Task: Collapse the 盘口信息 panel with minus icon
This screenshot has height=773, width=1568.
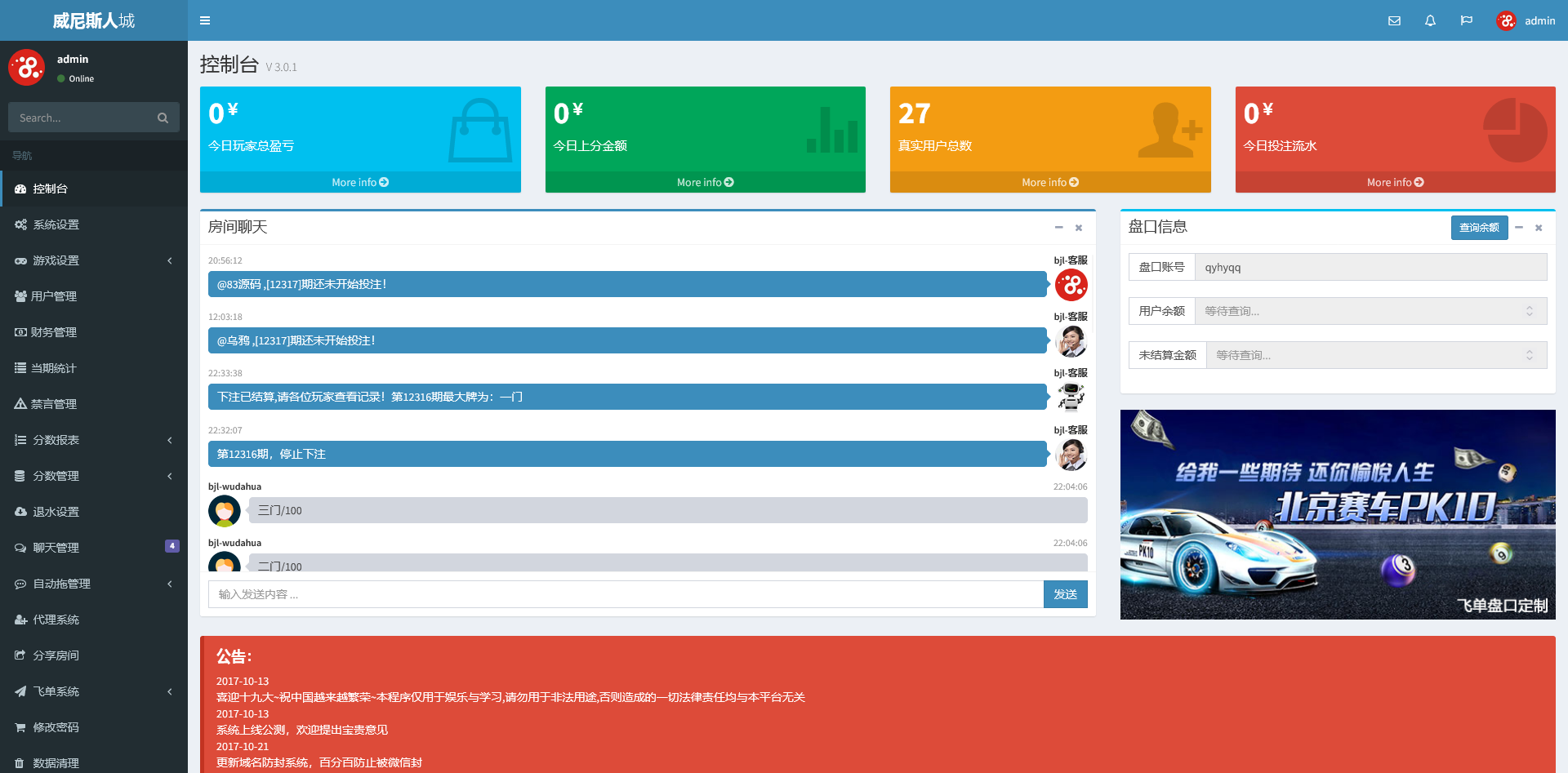Action: coord(1519,228)
